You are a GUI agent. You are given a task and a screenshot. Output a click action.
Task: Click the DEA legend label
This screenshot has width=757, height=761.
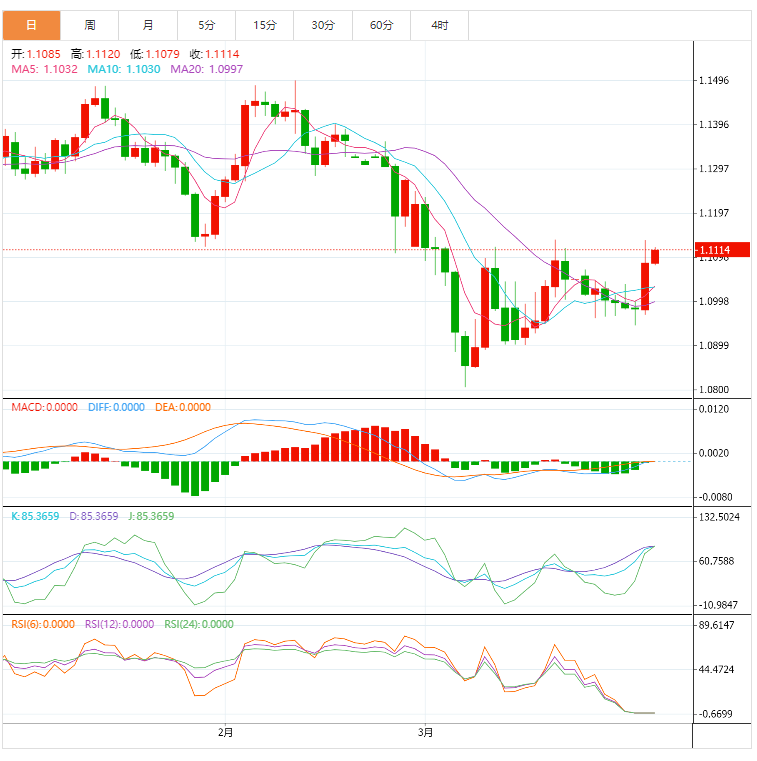click(183, 408)
